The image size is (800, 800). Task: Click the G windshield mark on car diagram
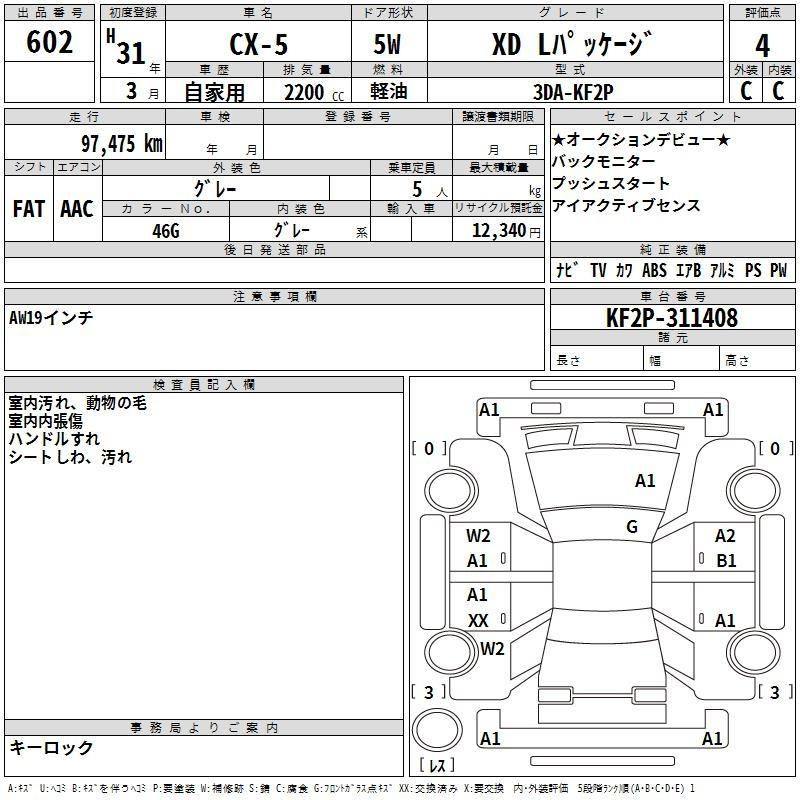point(632,527)
